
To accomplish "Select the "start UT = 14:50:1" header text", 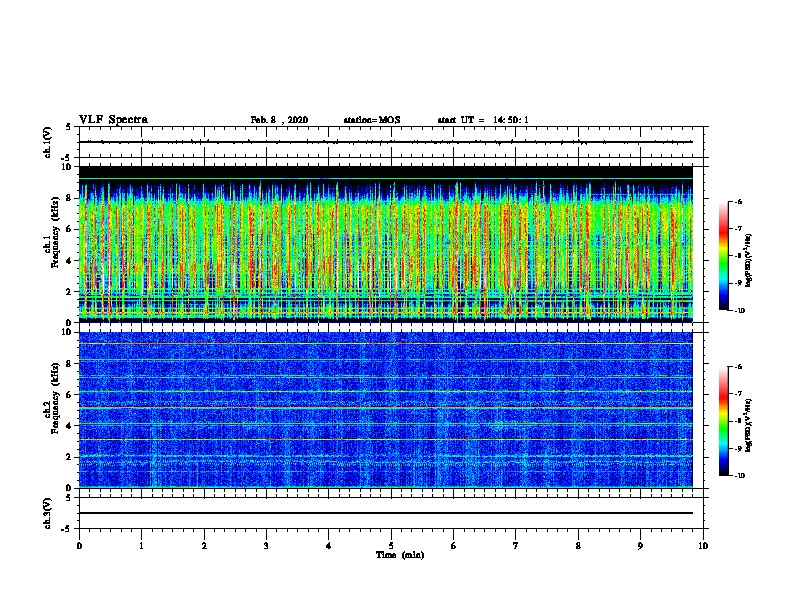I will pos(483,120).
